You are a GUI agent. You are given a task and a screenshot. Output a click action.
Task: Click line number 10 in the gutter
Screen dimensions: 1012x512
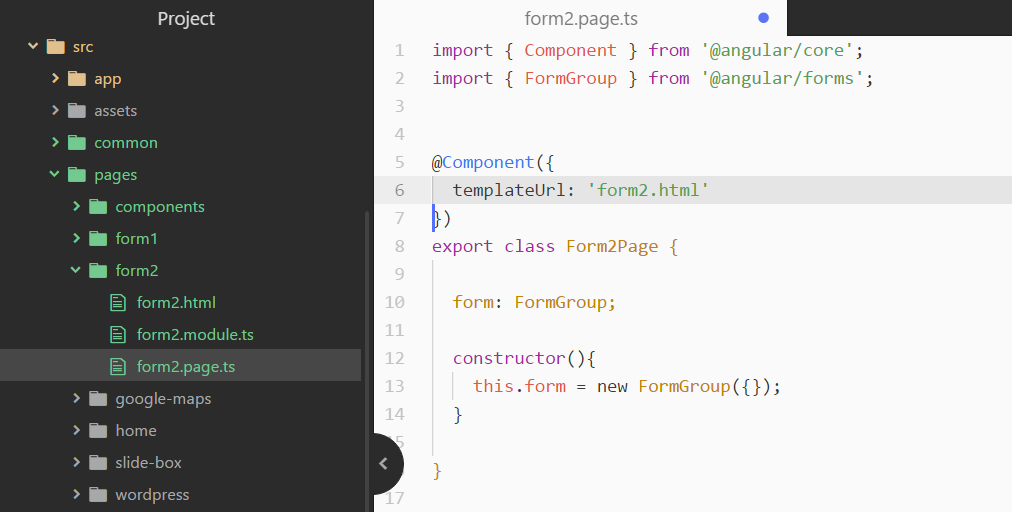(394, 302)
